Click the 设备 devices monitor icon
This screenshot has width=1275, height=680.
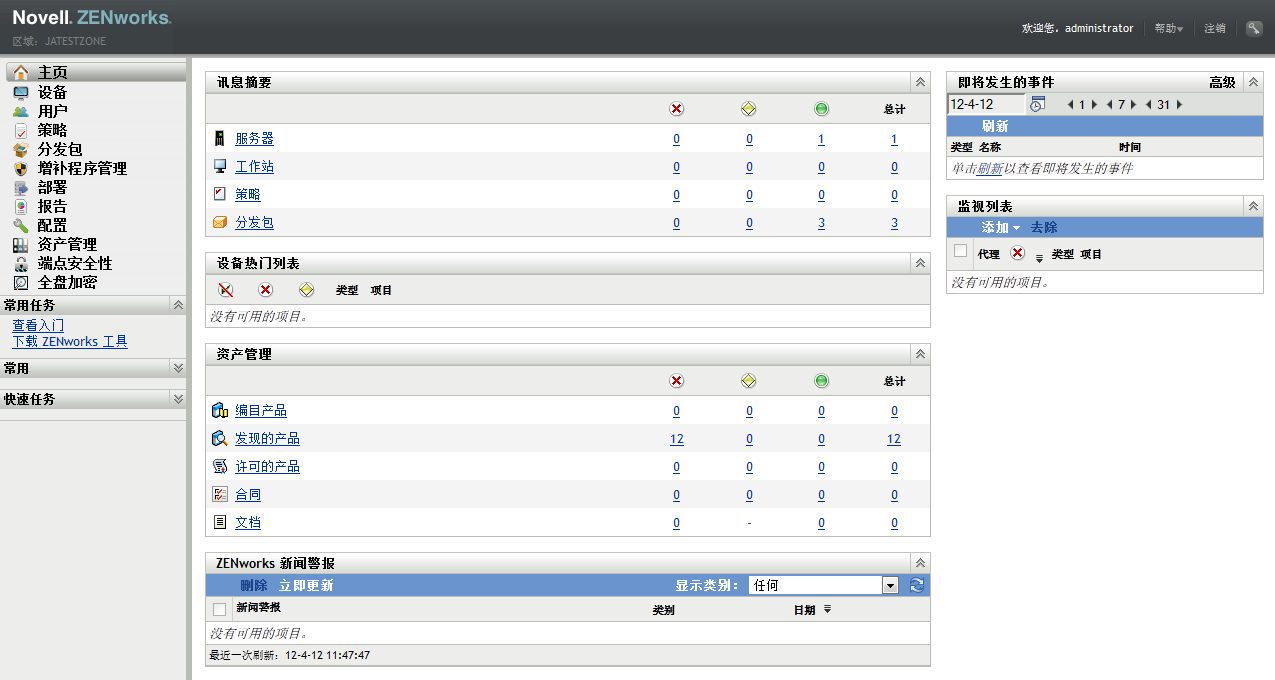point(21,92)
